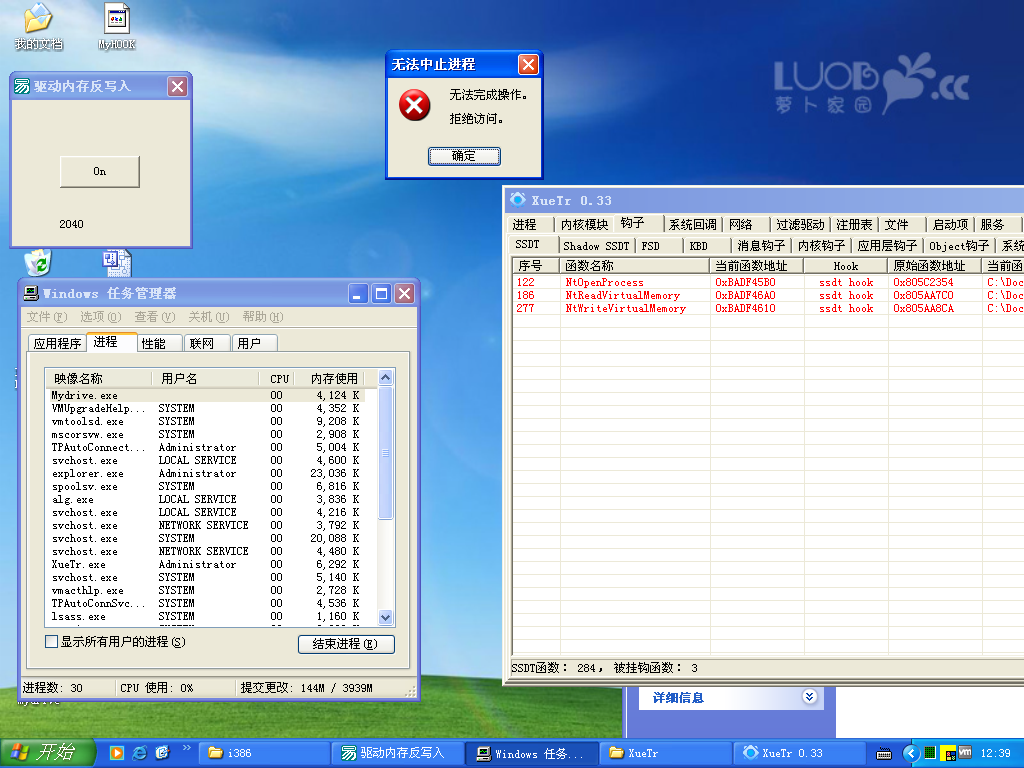Image resolution: width=1024 pixels, height=768 pixels.
Task: Open the Recycle Bin desktop icon
Action: (38, 263)
